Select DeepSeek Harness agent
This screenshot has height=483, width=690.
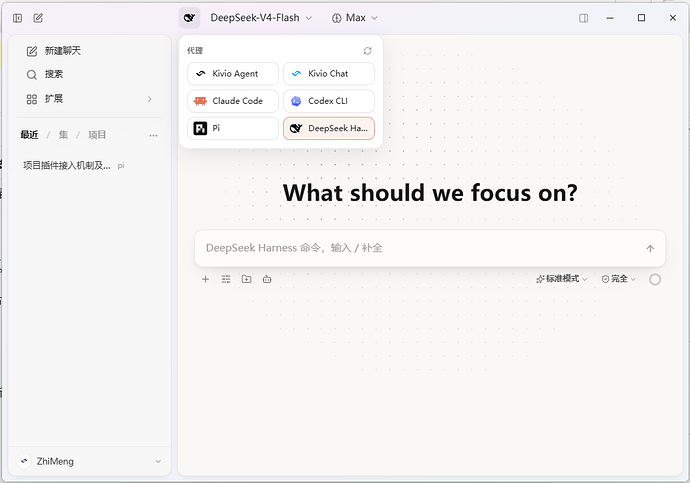pyautogui.click(x=329, y=128)
